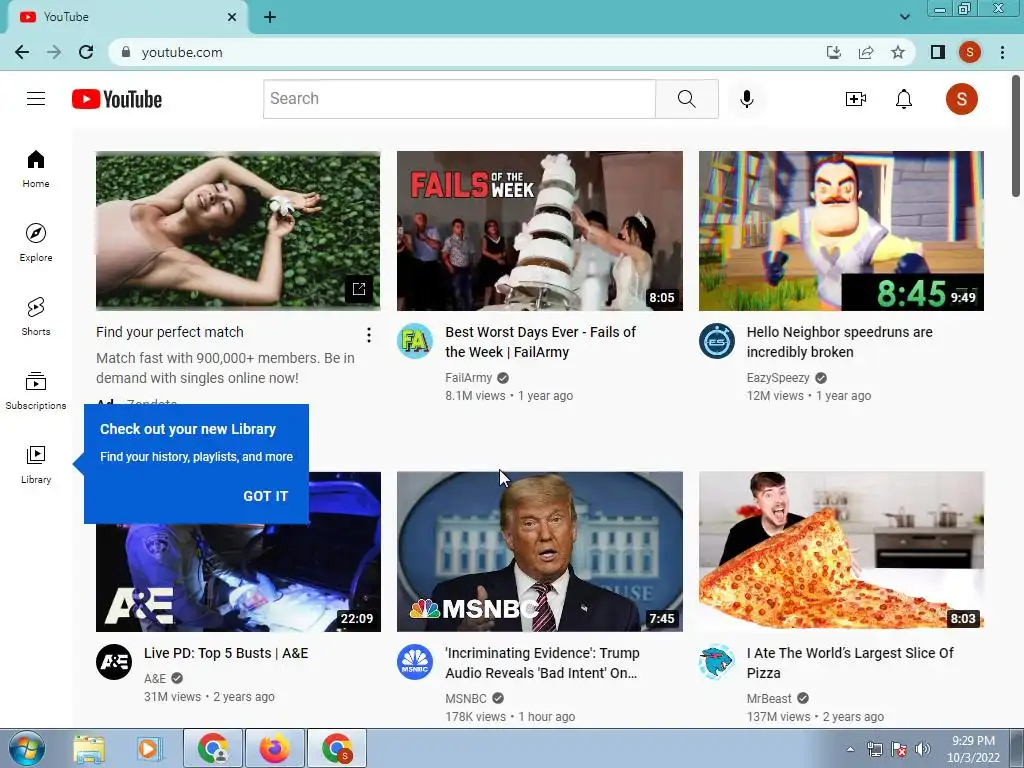
Task: Bookmark this page with star
Action: click(898, 52)
